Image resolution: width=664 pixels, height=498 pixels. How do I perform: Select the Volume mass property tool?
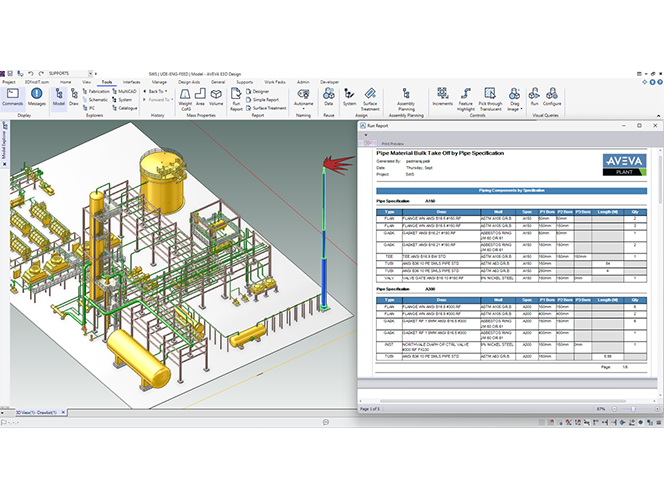[x=216, y=96]
